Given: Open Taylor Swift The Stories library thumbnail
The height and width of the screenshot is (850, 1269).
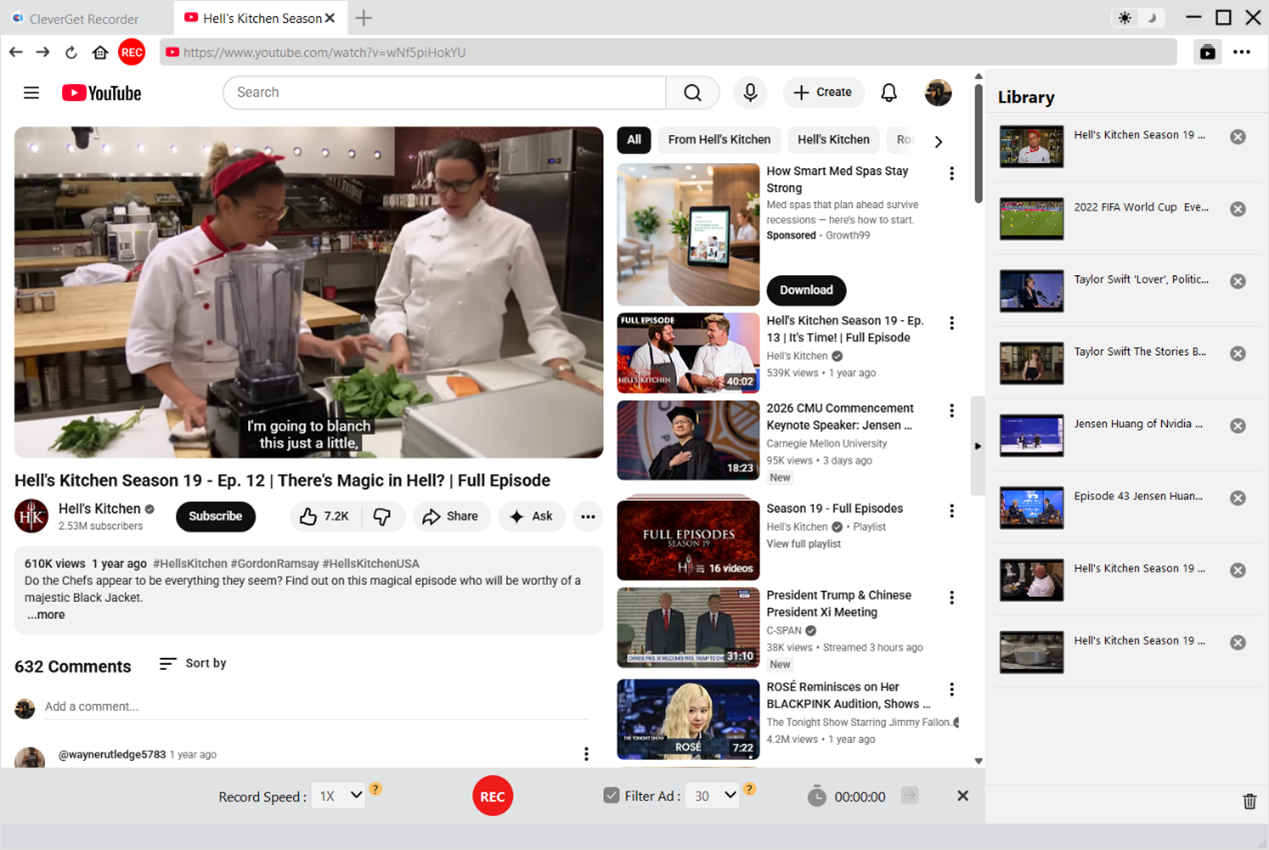Looking at the screenshot, I should (1032, 364).
